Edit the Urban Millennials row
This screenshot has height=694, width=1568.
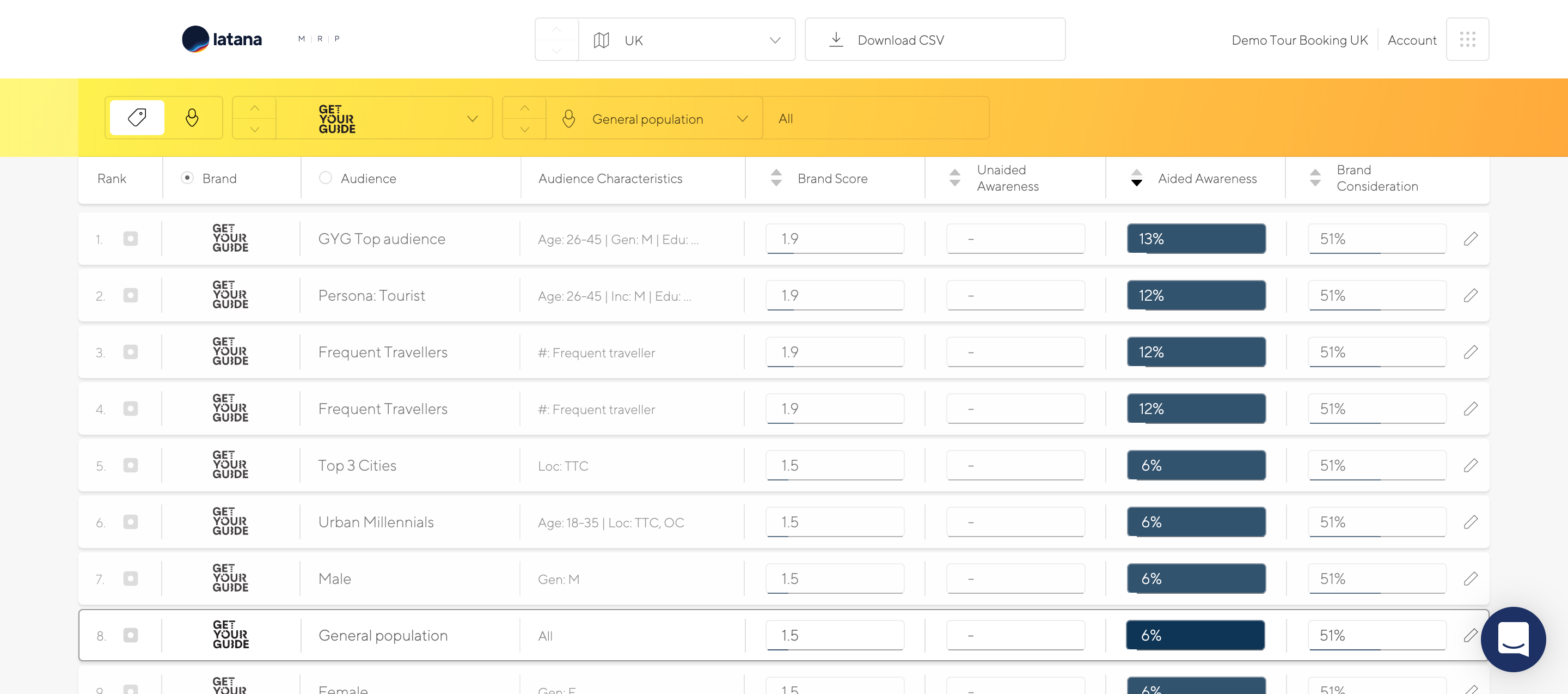(1471, 522)
